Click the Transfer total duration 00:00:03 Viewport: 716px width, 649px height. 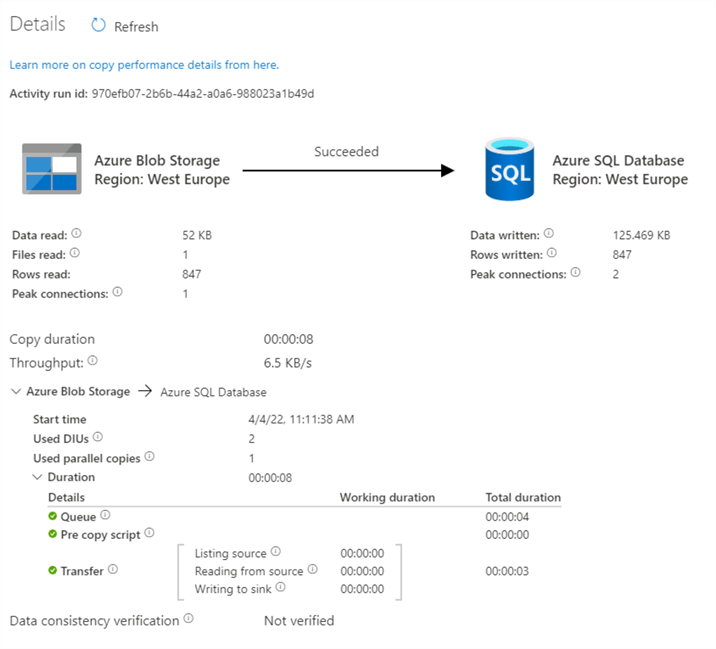tap(507, 571)
